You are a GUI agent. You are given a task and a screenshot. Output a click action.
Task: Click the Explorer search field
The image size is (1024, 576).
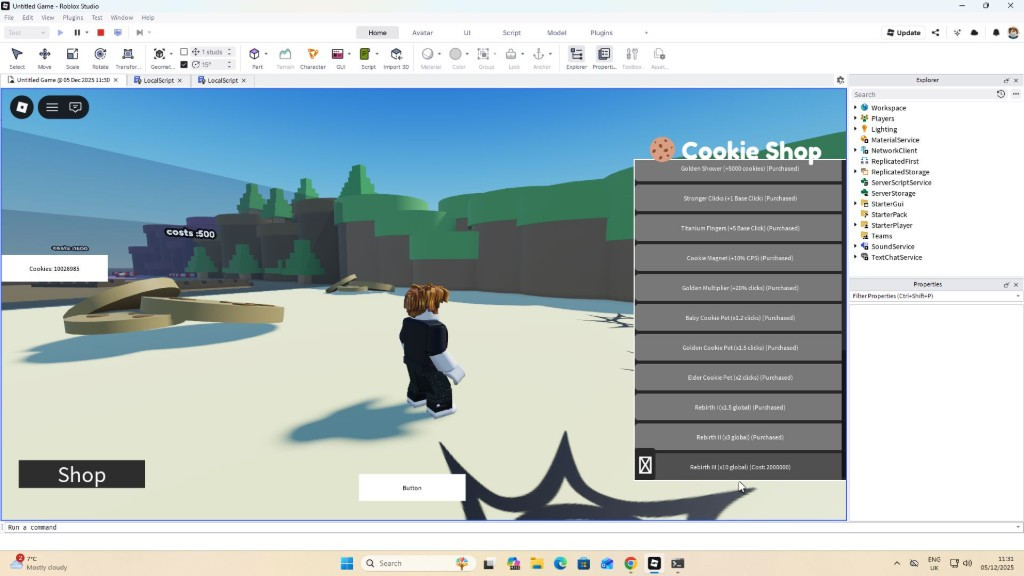(x=920, y=94)
